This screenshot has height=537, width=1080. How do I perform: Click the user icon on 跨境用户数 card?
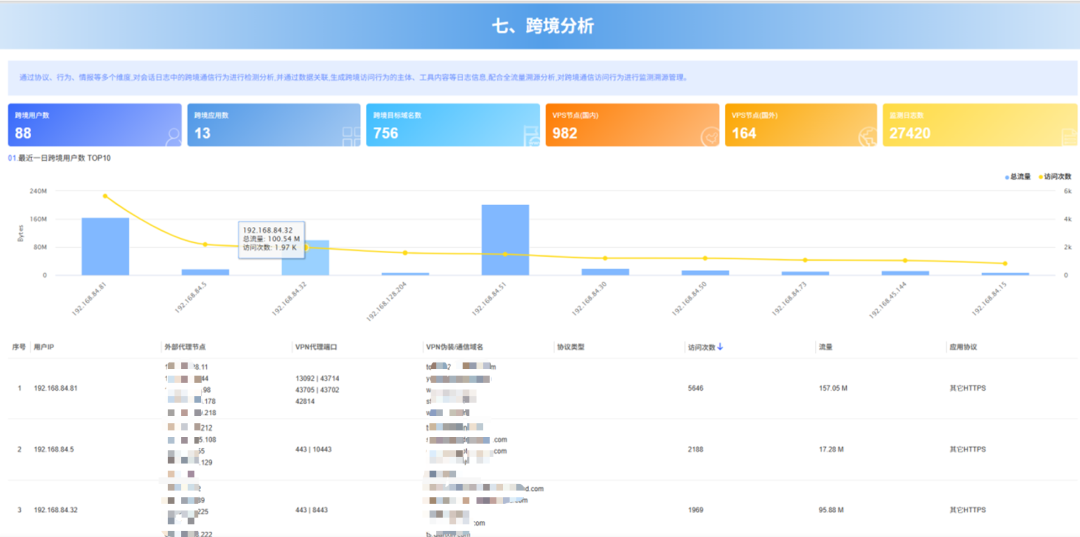[173, 136]
